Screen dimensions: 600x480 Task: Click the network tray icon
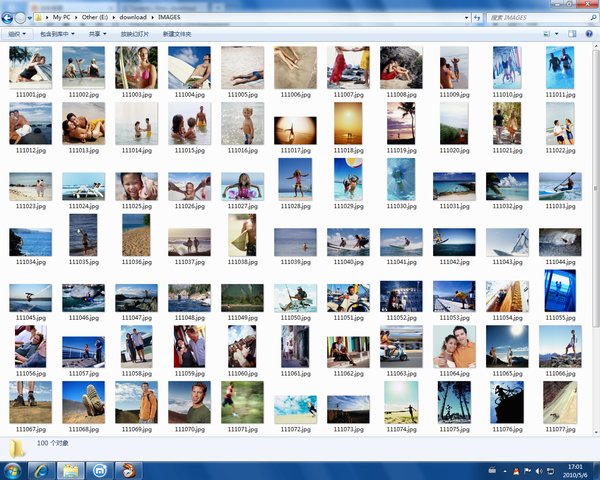[x=550, y=471]
